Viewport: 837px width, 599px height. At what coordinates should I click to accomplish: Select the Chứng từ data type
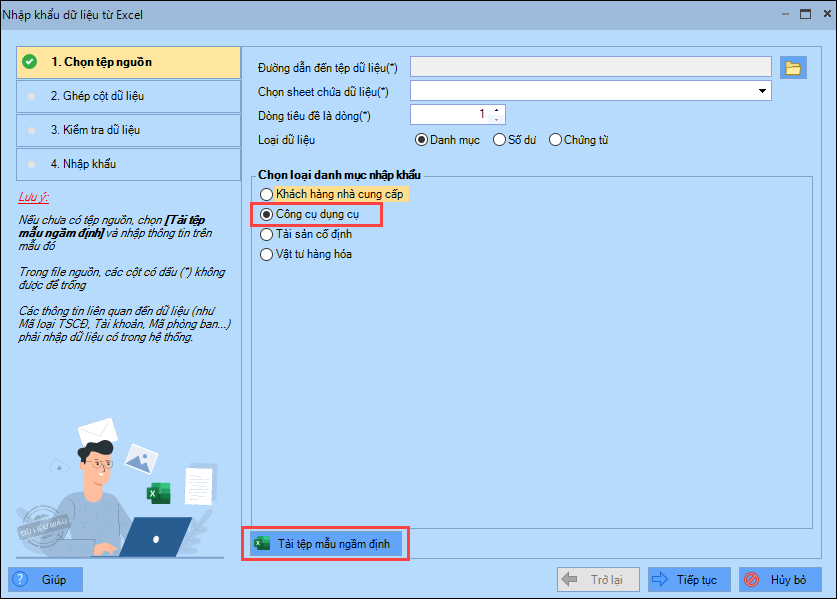click(579, 140)
